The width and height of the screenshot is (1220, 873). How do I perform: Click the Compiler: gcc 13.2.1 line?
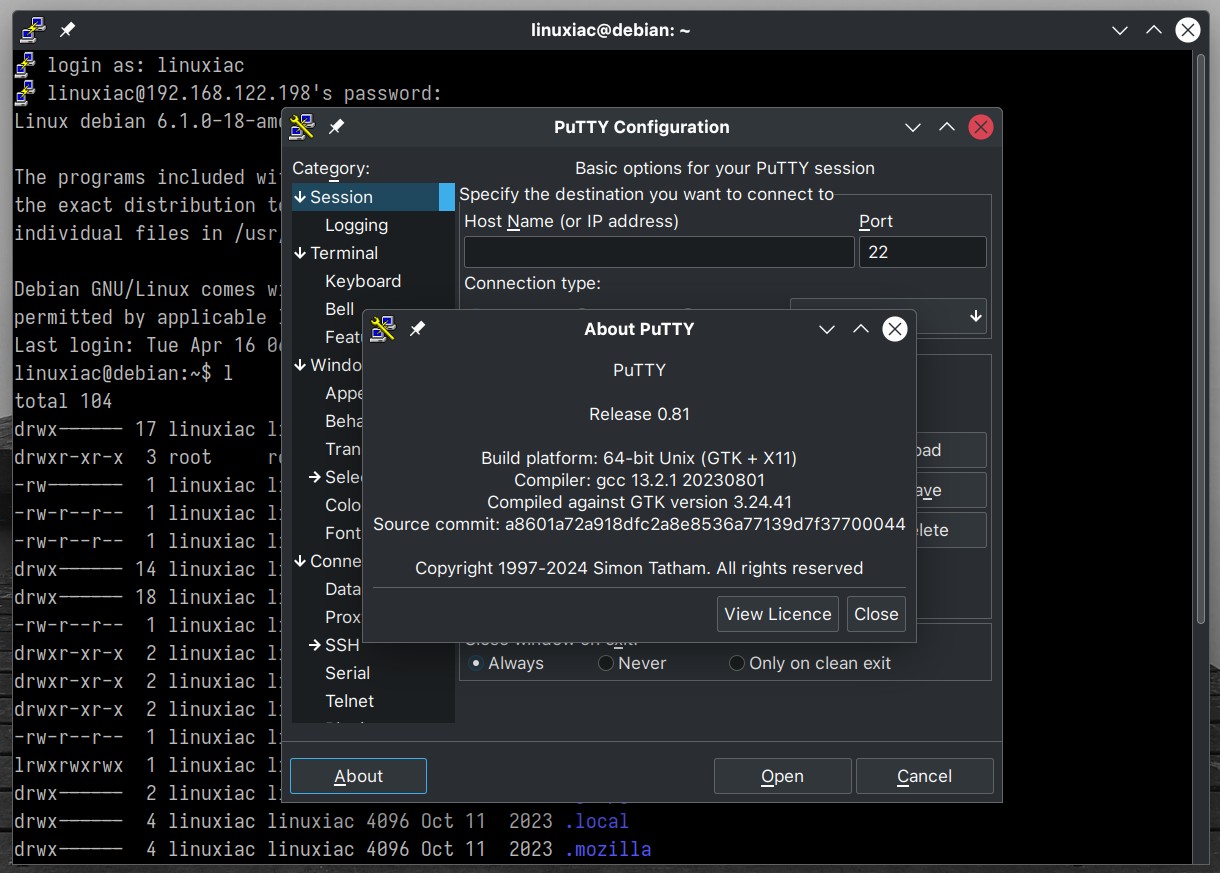[639, 480]
